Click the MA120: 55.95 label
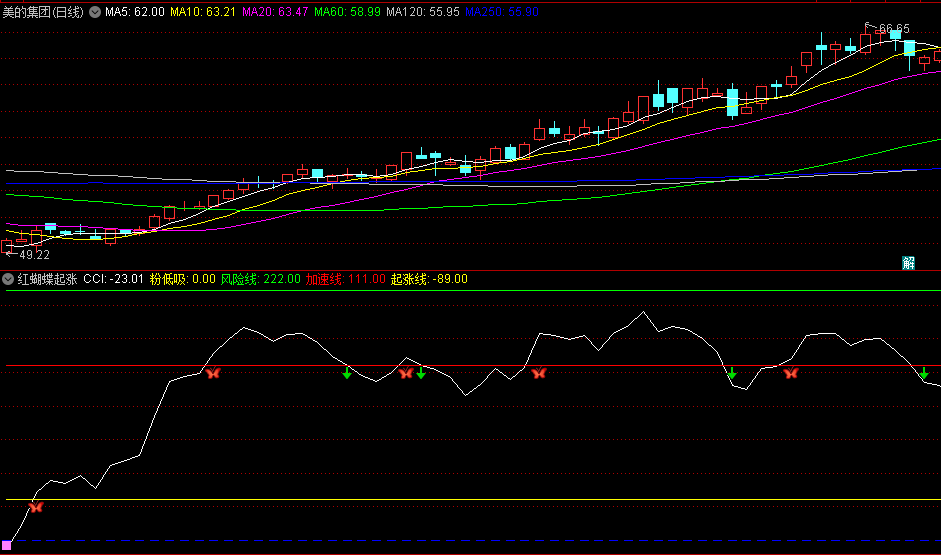Viewport: 941px width, 555px height. [422, 12]
